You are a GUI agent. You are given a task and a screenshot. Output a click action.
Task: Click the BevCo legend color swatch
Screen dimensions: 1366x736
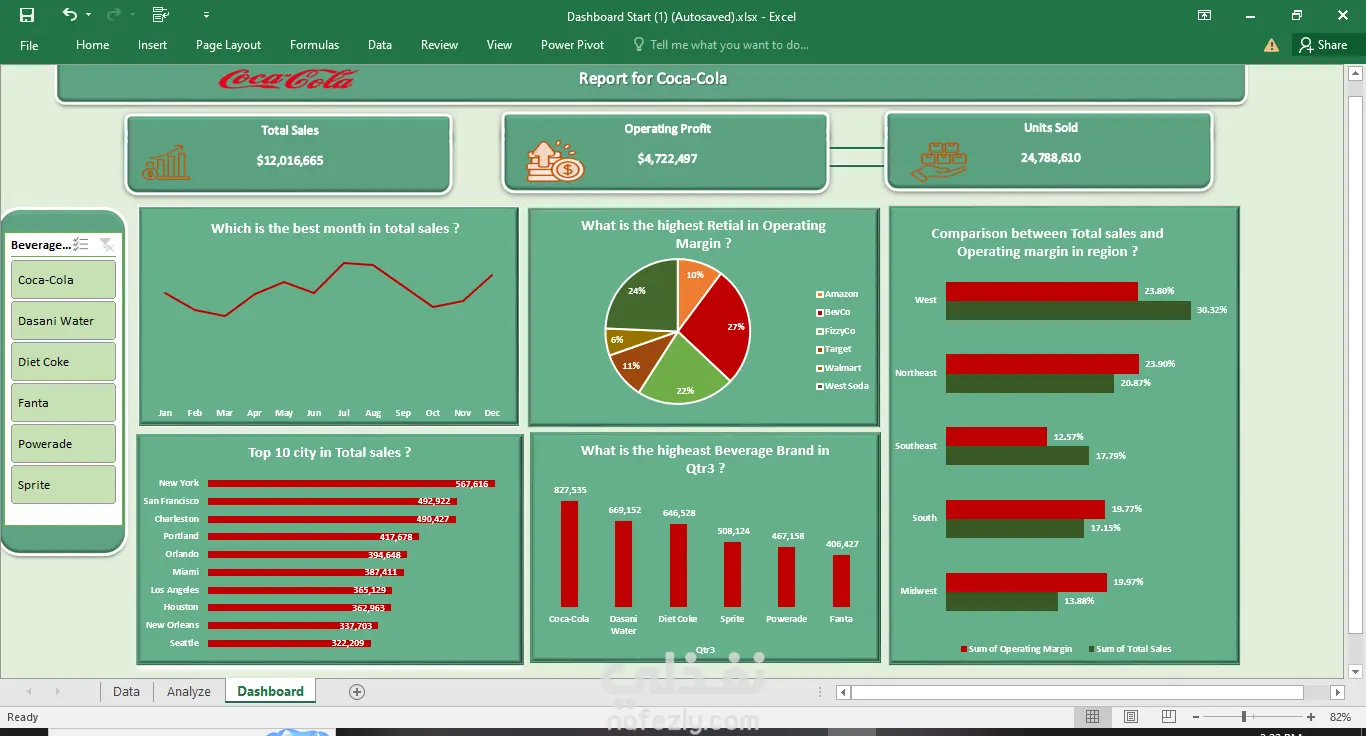click(820, 312)
